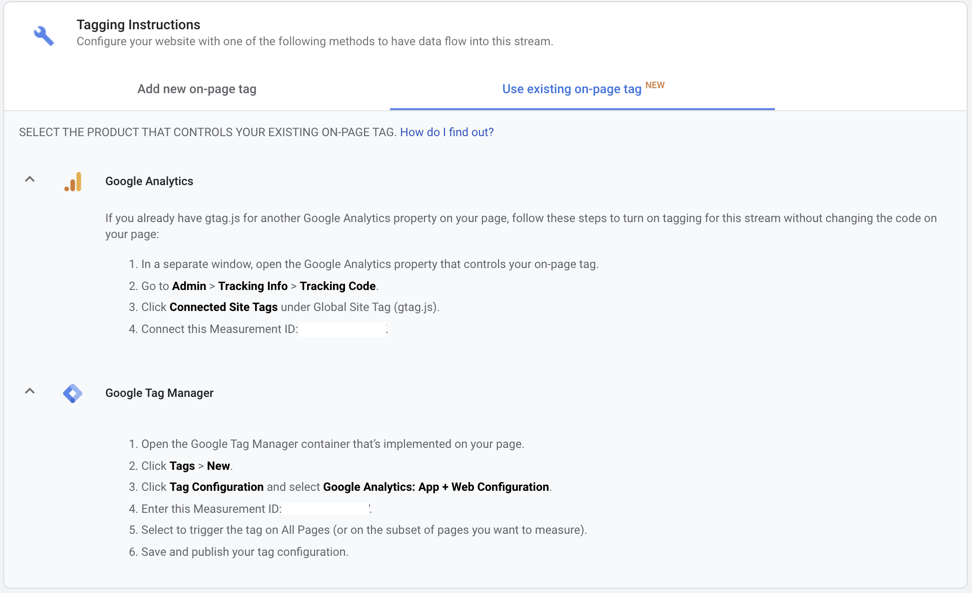Click the bold Tracking Code text
This screenshot has height=593, width=972.
pyautogui.click(x=338, y=286)
